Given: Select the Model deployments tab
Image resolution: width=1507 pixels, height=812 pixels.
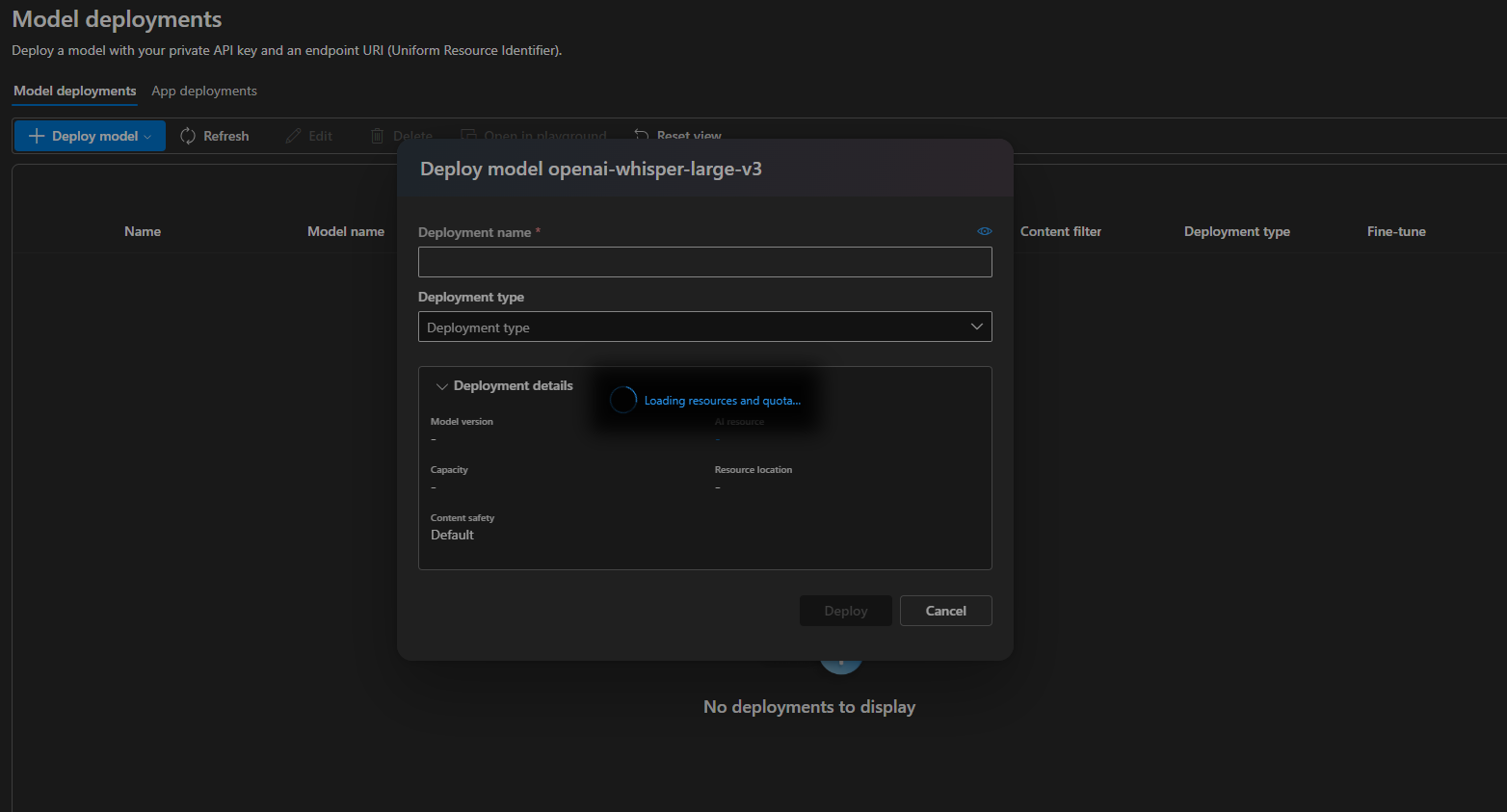Looking at the screenshot, I should pos(75,91).
